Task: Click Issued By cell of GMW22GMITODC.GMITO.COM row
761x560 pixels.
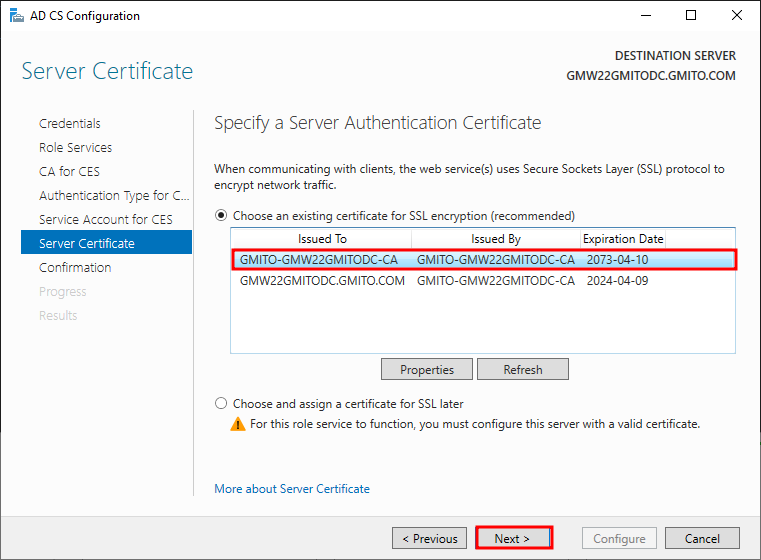Action: click(x=496, y=280)
